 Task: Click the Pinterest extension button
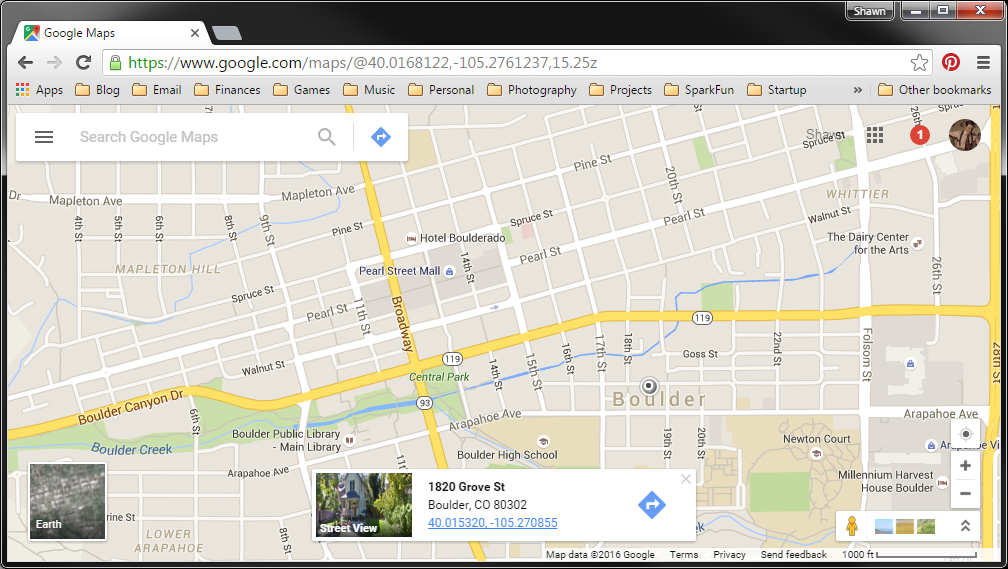[x=951, y=62]
